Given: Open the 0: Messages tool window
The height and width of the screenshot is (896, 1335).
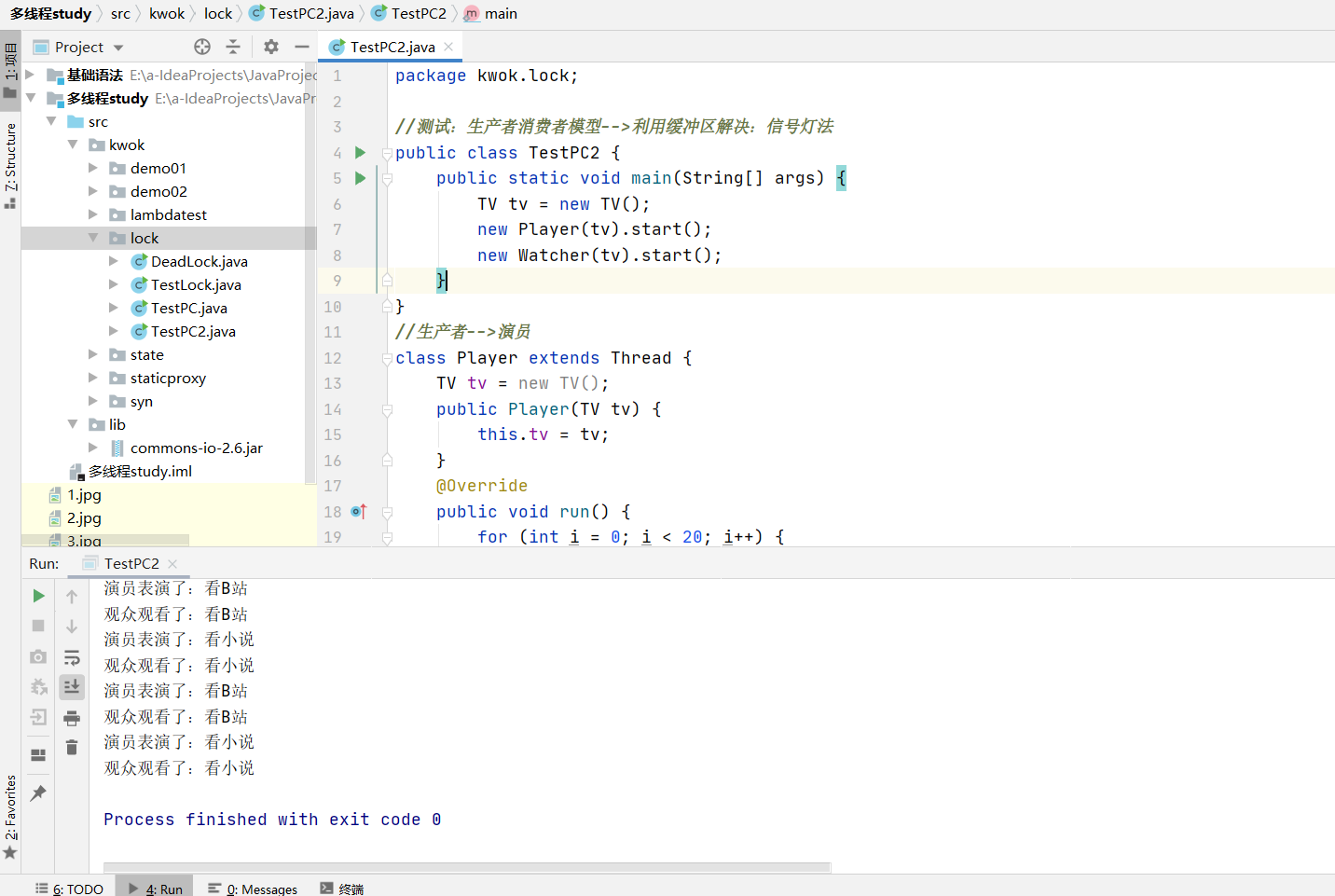Looking at the screenshot, I should pyautogui.click(x=253, y=889).
